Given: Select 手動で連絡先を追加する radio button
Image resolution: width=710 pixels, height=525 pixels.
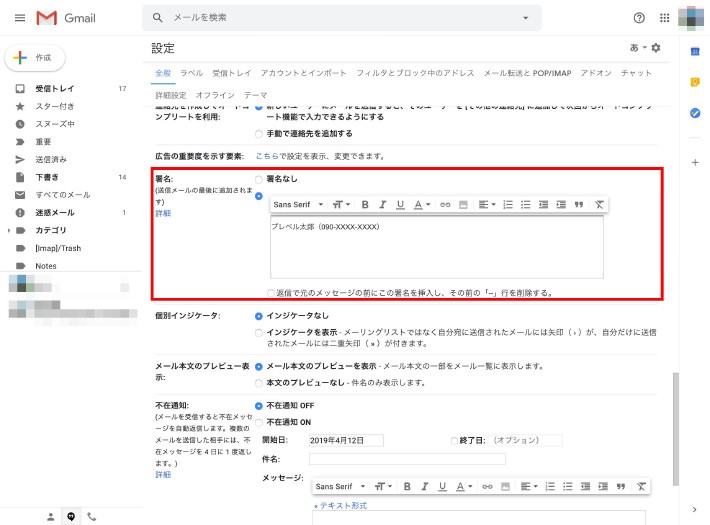Looking at the screenshot, I should coord(259,134).
